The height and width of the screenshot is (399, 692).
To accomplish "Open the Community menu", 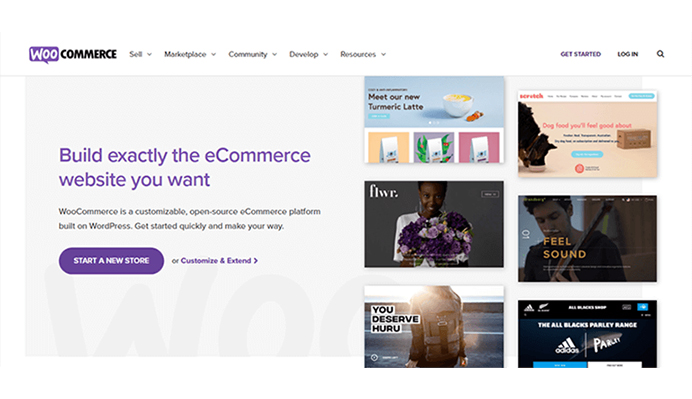I will 248,54.
